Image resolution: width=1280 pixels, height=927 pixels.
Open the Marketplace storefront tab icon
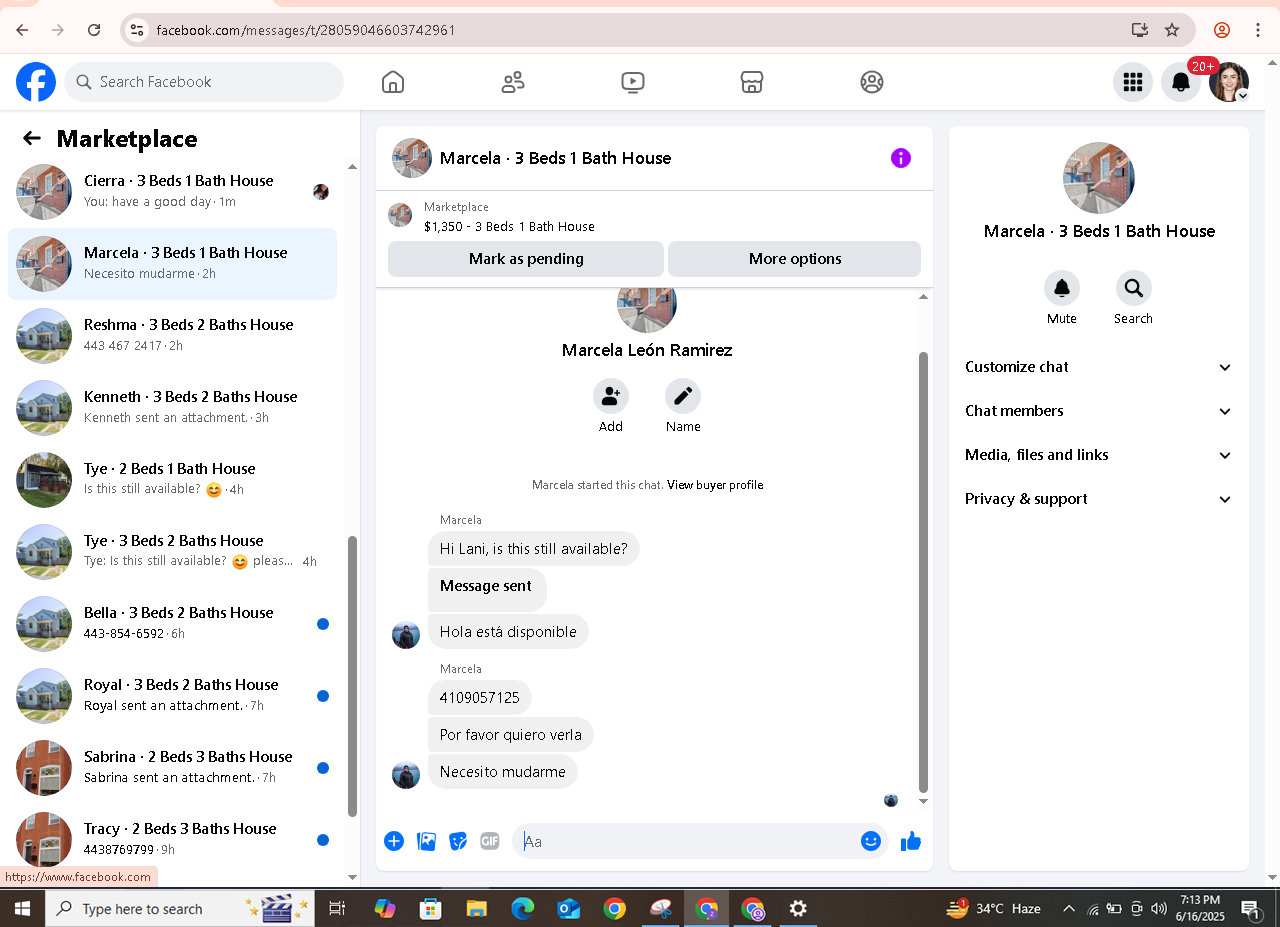click(x=752, y=82)
